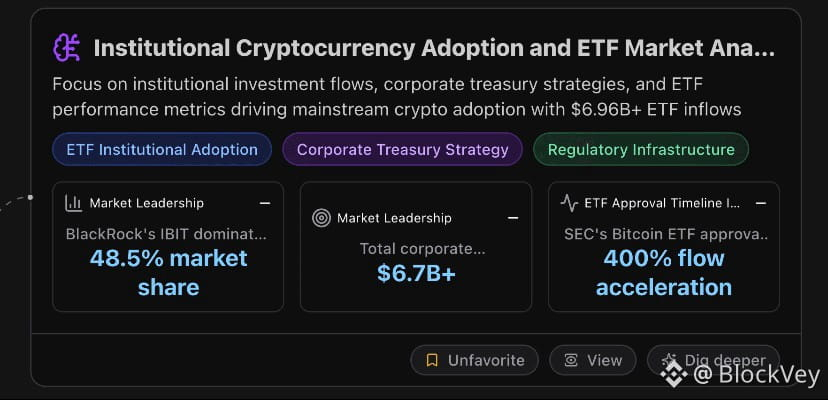Click the pulse icon on ETF Approval card
This screenshot has width=828, height=400.
point(569,203)
